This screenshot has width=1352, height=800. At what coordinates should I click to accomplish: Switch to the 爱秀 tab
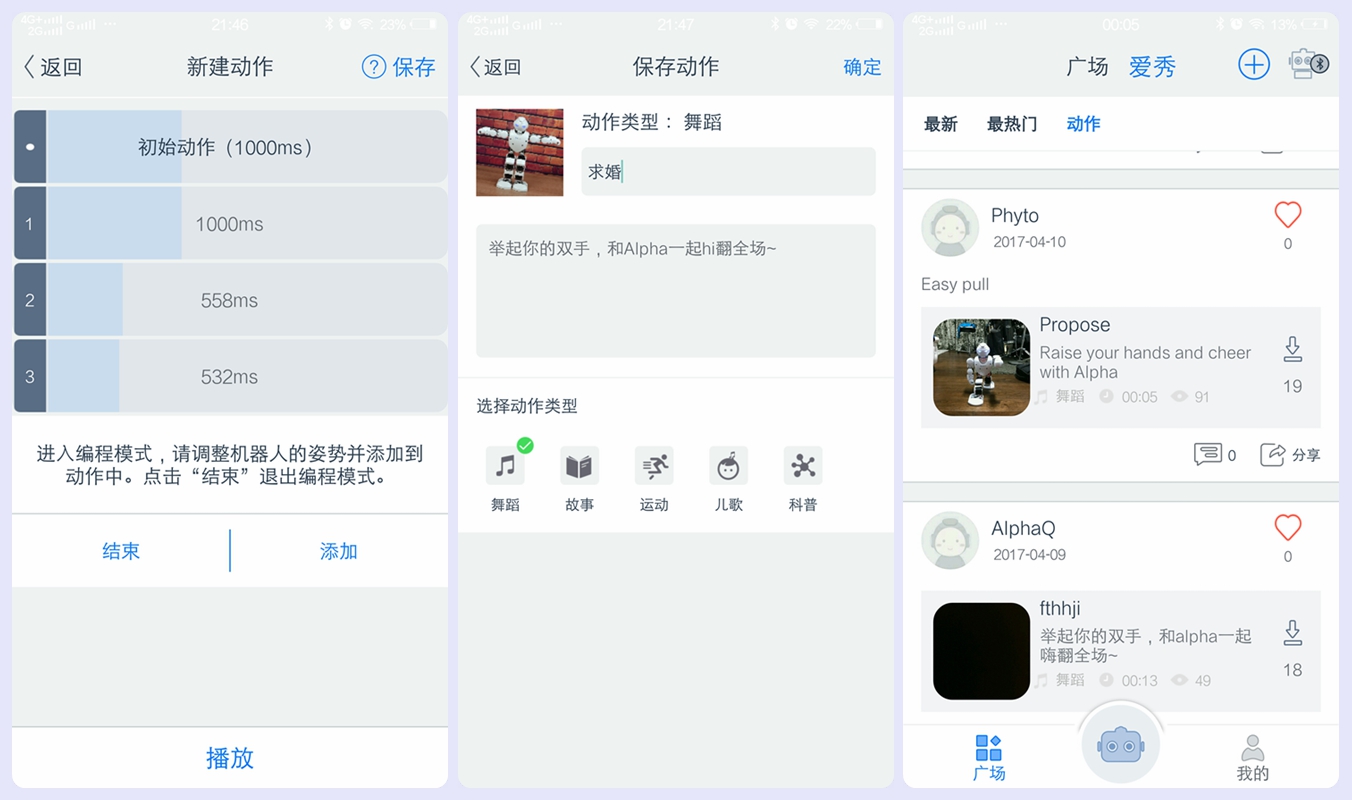tap(1151, 67)
